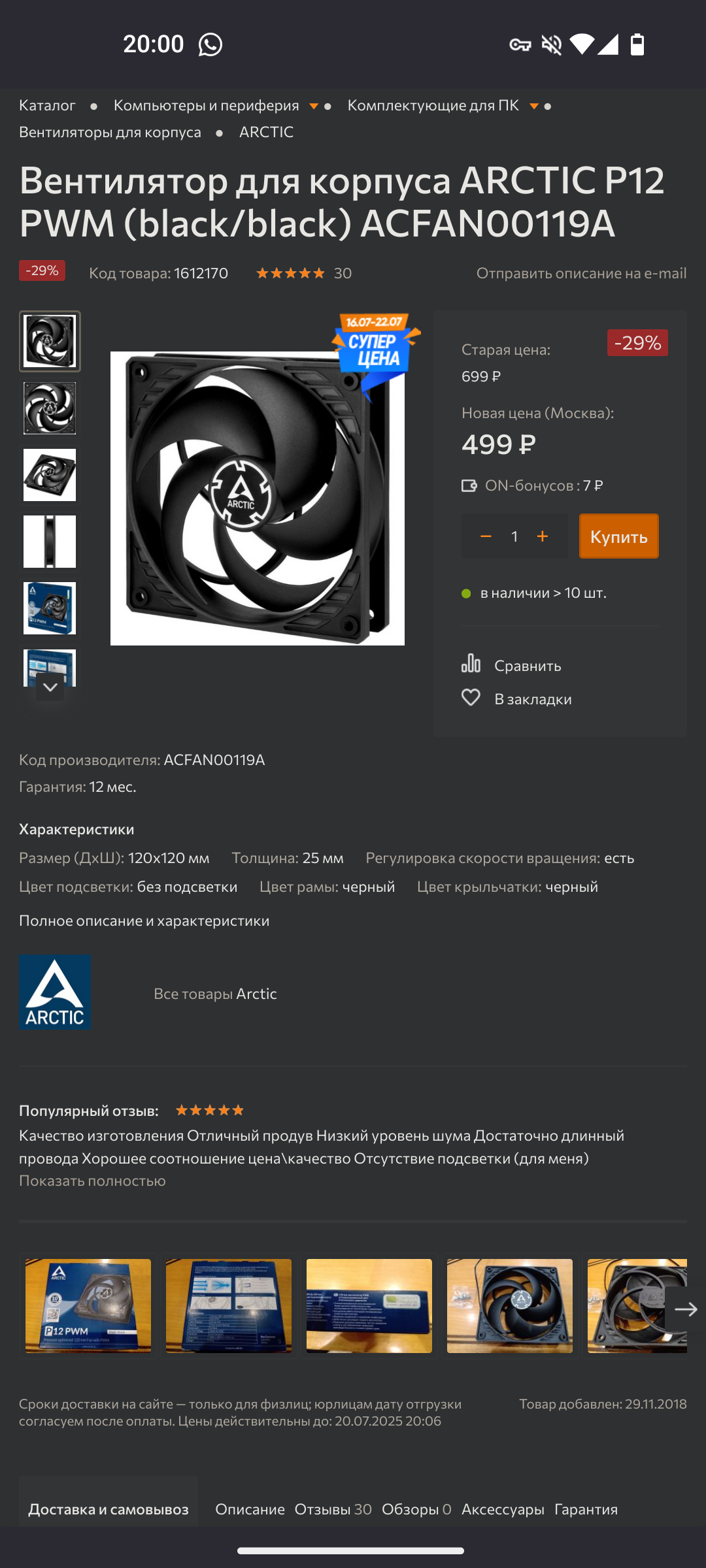Show more thumbnails with down chevron
This screenshot has height=1568, width=706.
50,687
